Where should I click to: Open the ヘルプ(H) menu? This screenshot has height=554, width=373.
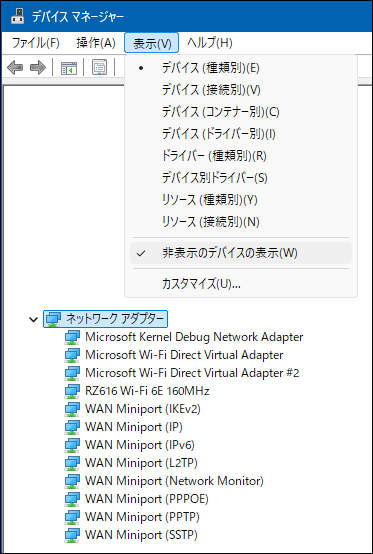(x=210, y=43)
